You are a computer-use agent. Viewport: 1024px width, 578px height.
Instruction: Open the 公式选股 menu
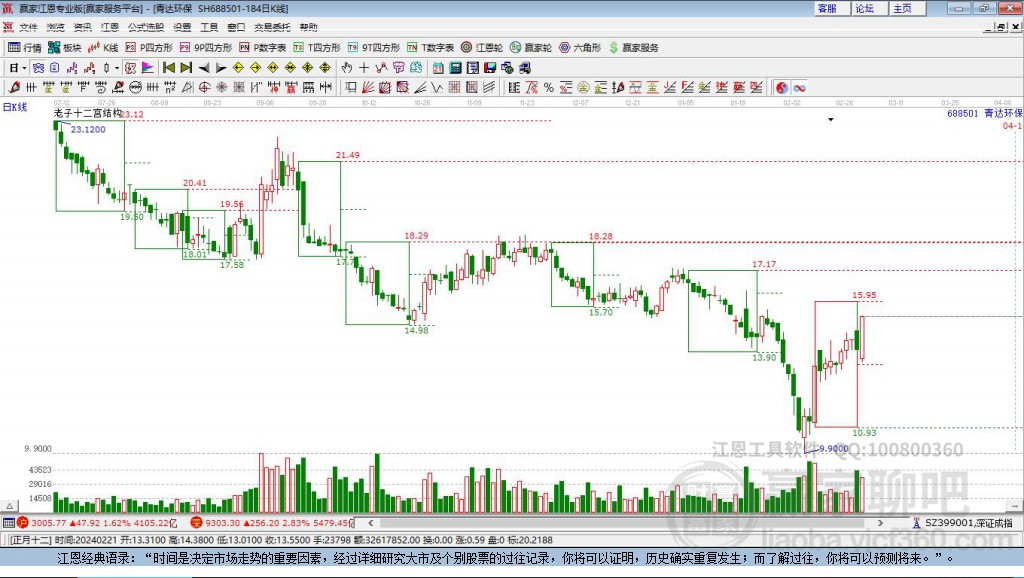tap(146, 27)
